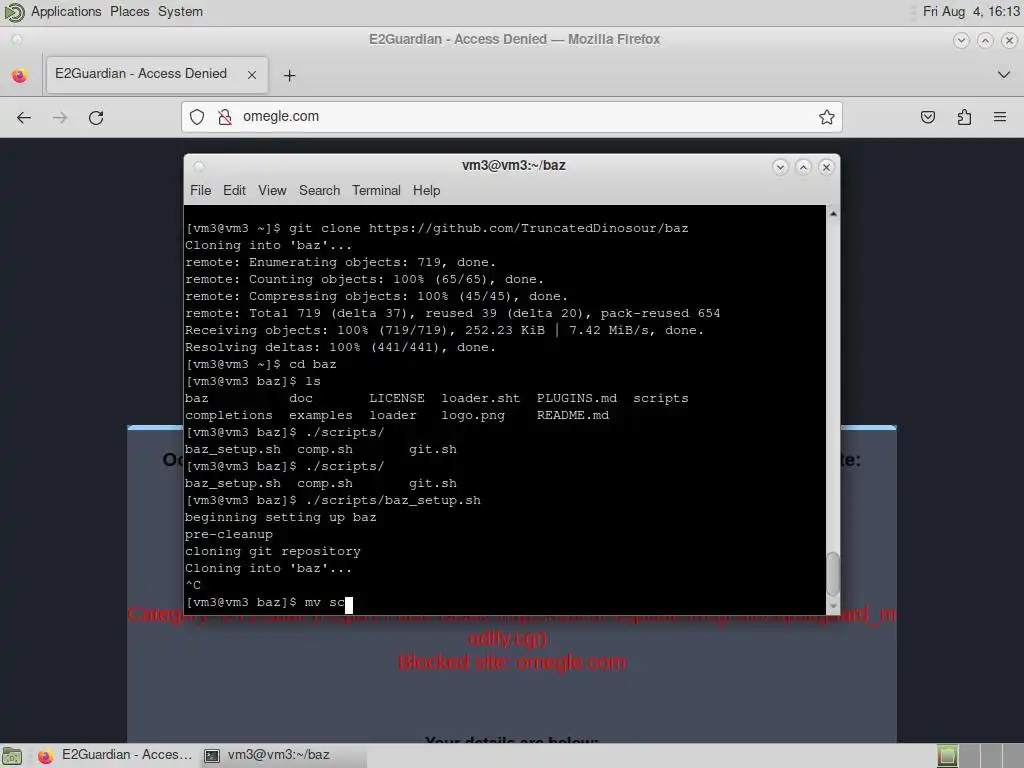Open the Applications menu
Viewport: 1024px width, 768px height.
[66, 12]
